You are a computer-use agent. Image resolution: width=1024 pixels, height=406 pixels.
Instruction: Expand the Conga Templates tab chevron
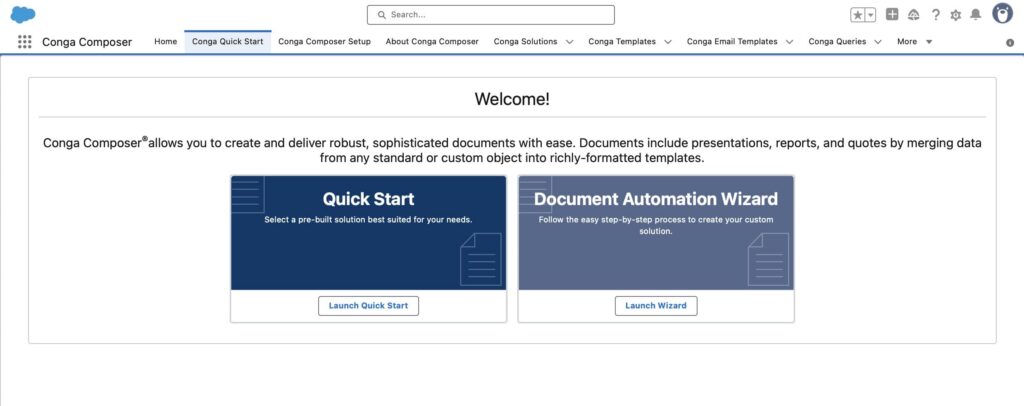(667, 42)
